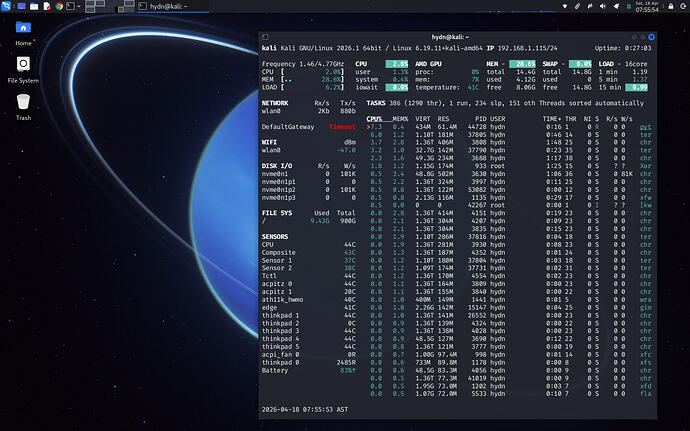This screenshot has height=431, width=690.
Task: Launch the file manager from the panel
Action: (34, 6)
